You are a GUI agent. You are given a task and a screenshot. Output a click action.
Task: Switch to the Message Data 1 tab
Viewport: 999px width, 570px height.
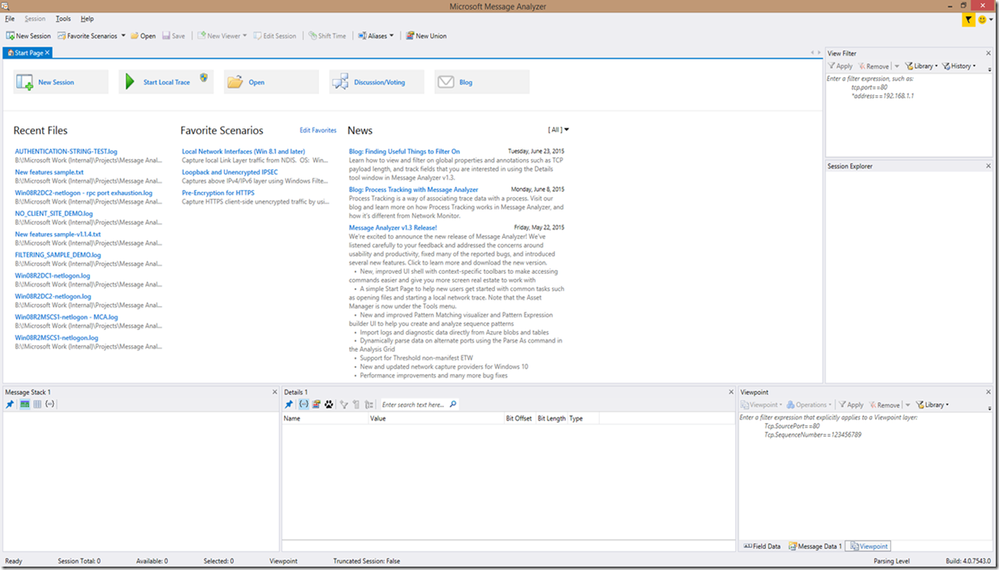816,546
